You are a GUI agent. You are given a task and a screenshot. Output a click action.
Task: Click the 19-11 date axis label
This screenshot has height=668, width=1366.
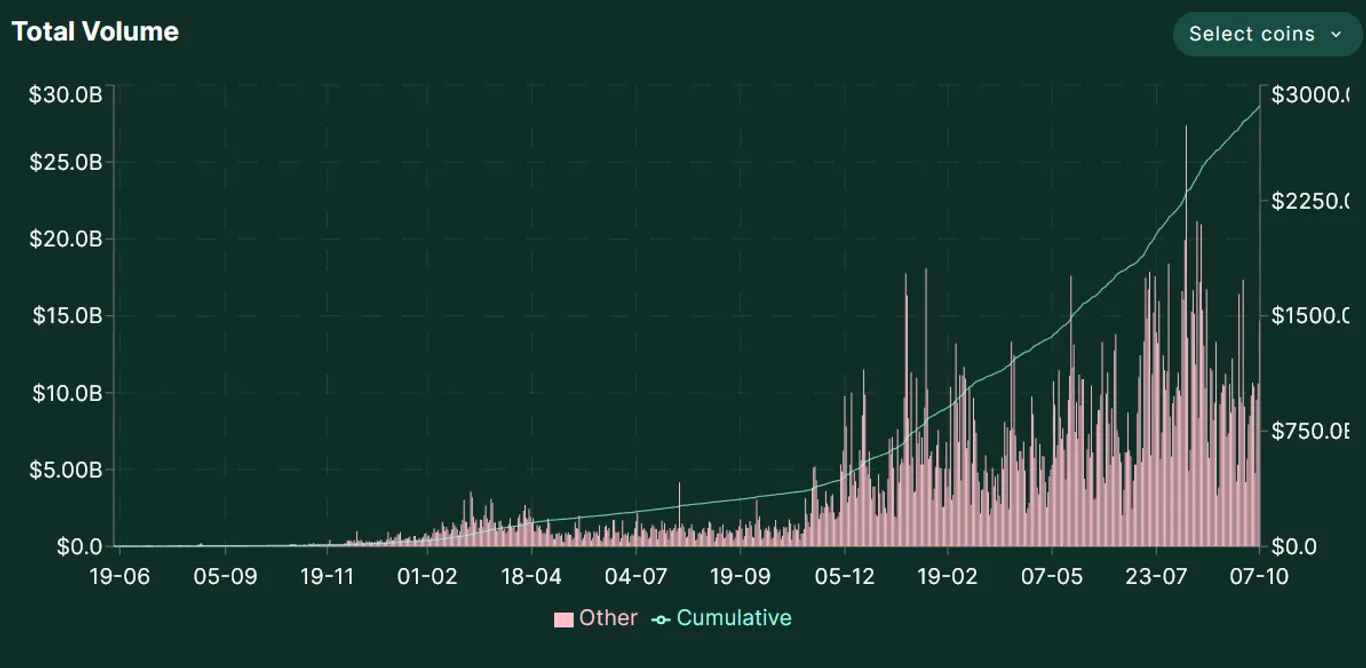point(328,577)
